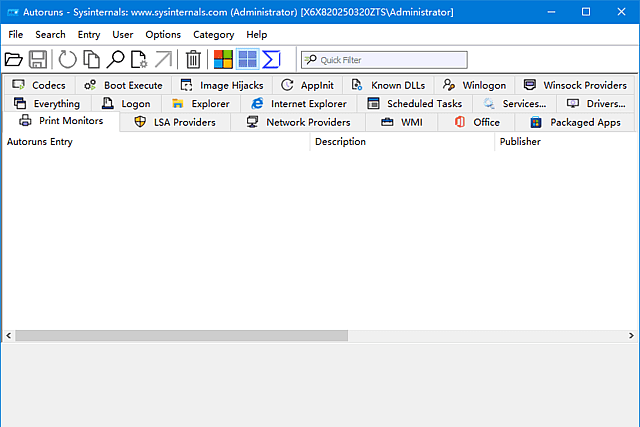640x427 pixels.
Task: Click the Autoruns title bar app icon
Action: (x=13, y=12)
